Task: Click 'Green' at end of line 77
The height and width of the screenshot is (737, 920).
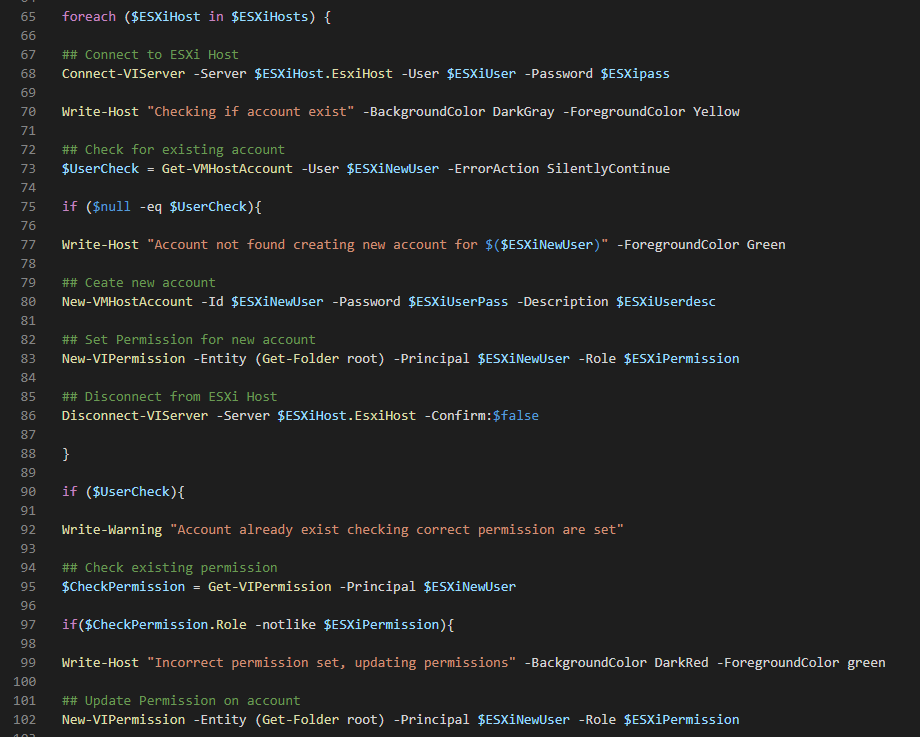Action: [x=766, y=245]
